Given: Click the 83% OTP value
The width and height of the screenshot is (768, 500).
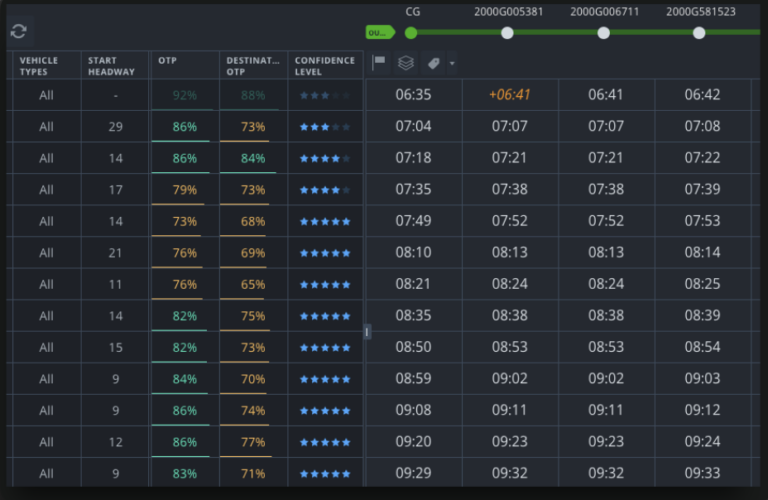Looking at the screenshot, I should 185,474.
